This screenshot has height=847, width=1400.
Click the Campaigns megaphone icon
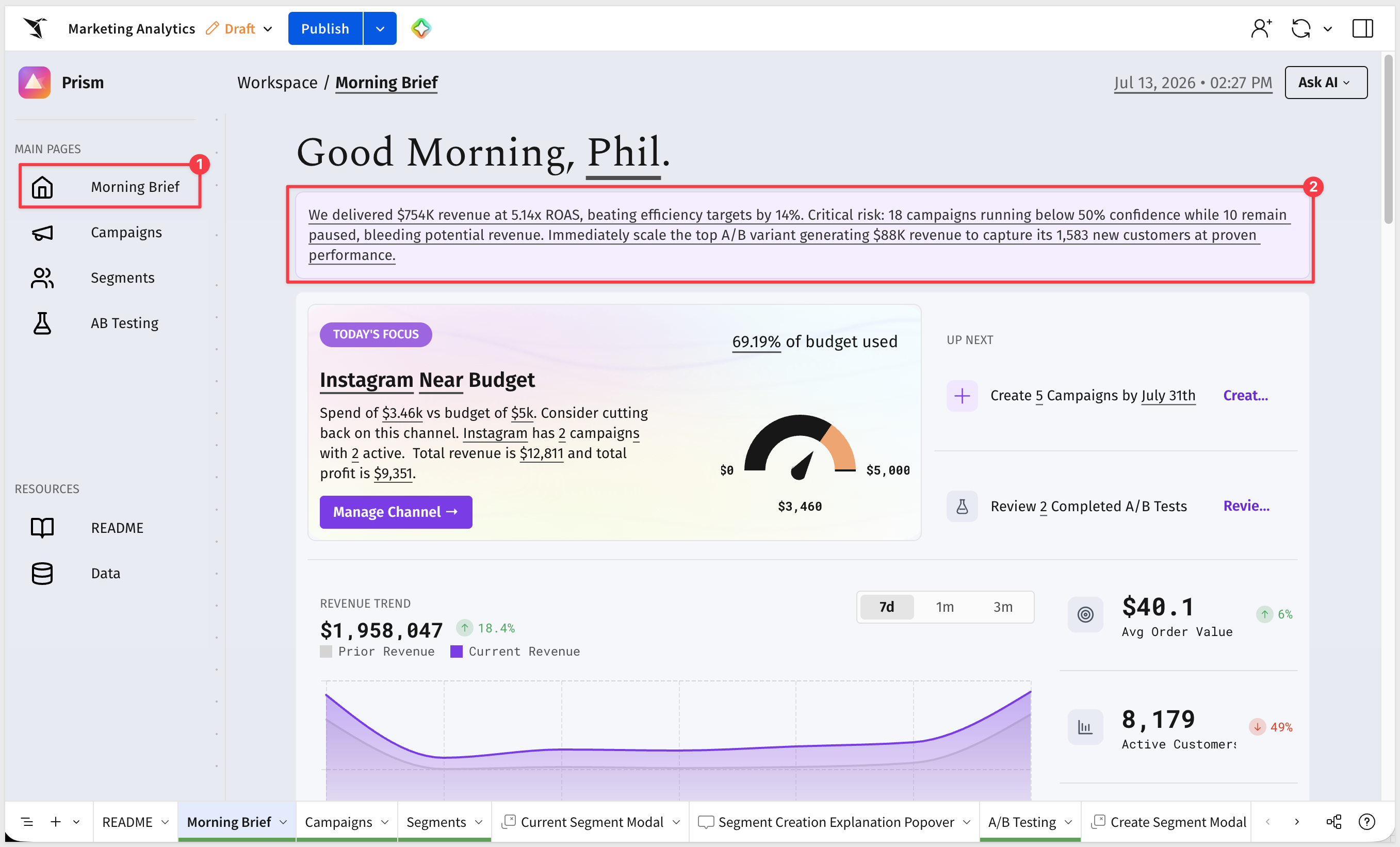click(x=42, y=232)
